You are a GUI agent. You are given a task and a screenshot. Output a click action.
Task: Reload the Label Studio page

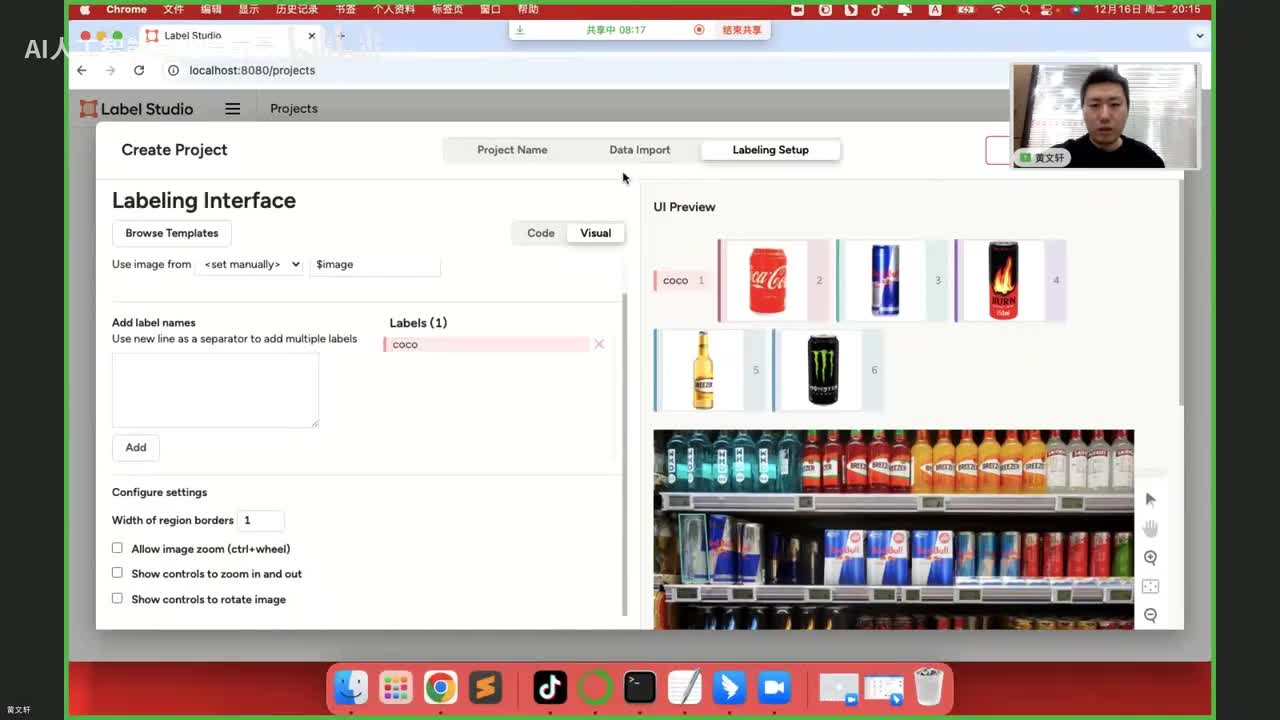139,70
